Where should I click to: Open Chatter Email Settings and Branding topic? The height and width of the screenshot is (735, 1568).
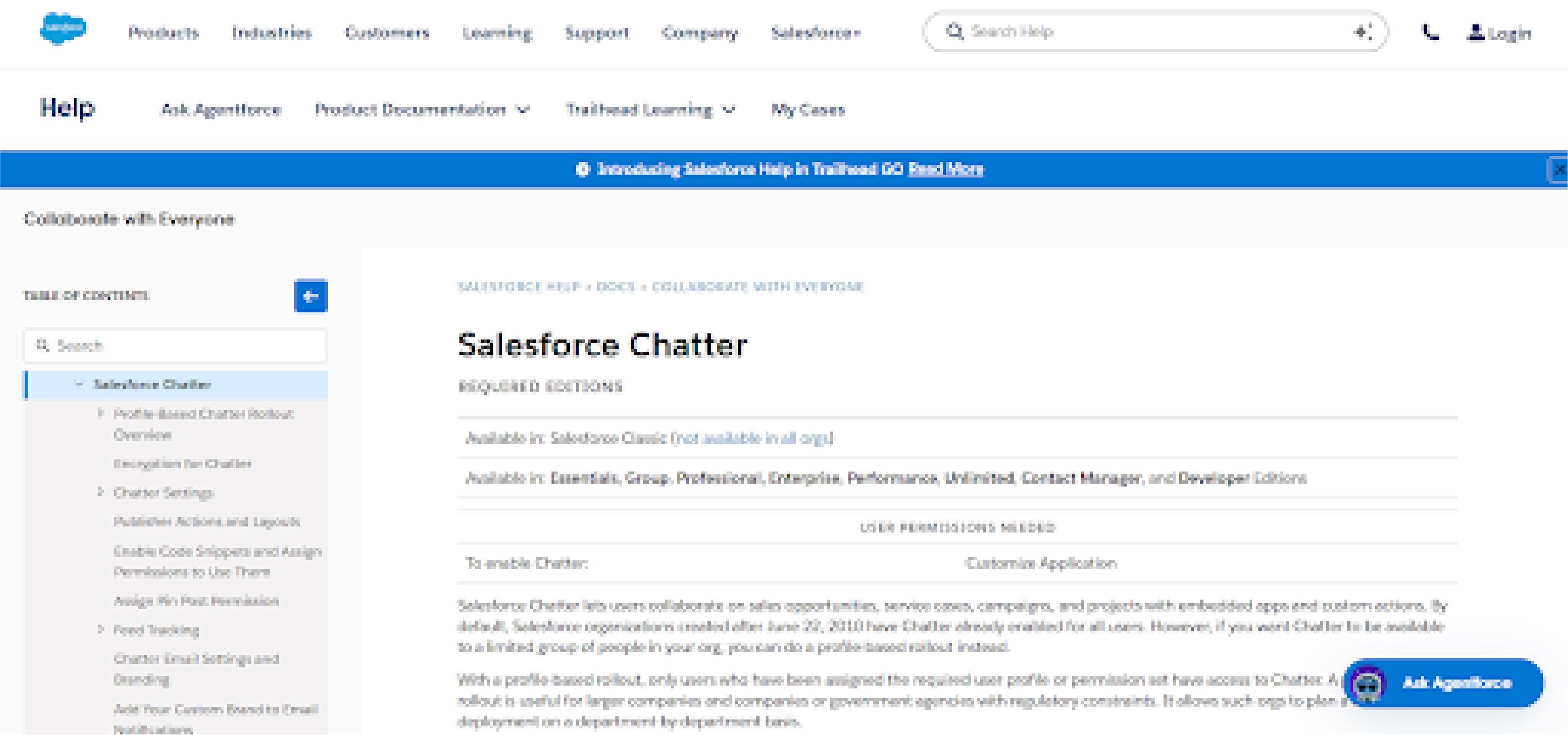[x=196, y=668]
